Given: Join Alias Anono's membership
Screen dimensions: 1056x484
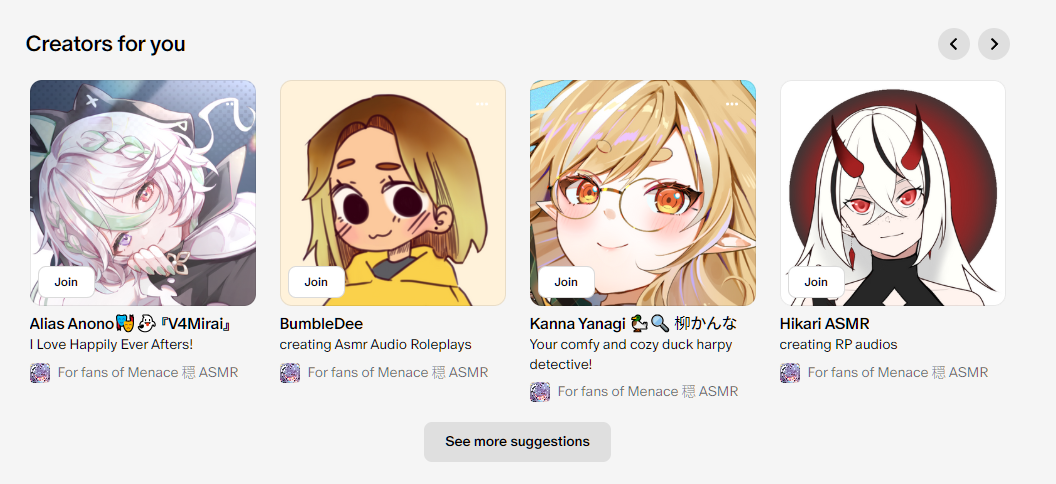Looking at the screenshot, I should [x=66, y=282].
